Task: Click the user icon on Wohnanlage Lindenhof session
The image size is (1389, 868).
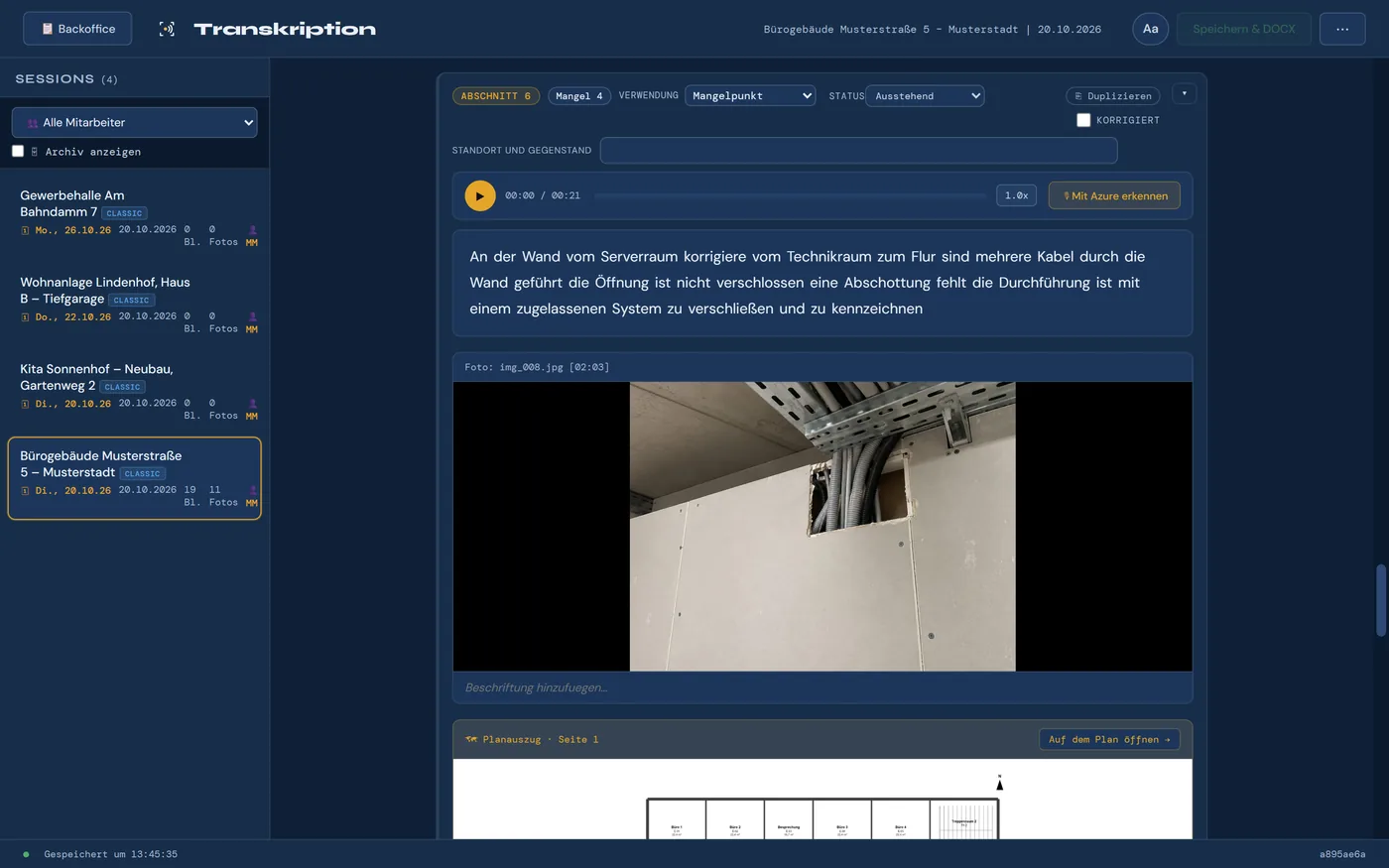Action: point(252,316)
